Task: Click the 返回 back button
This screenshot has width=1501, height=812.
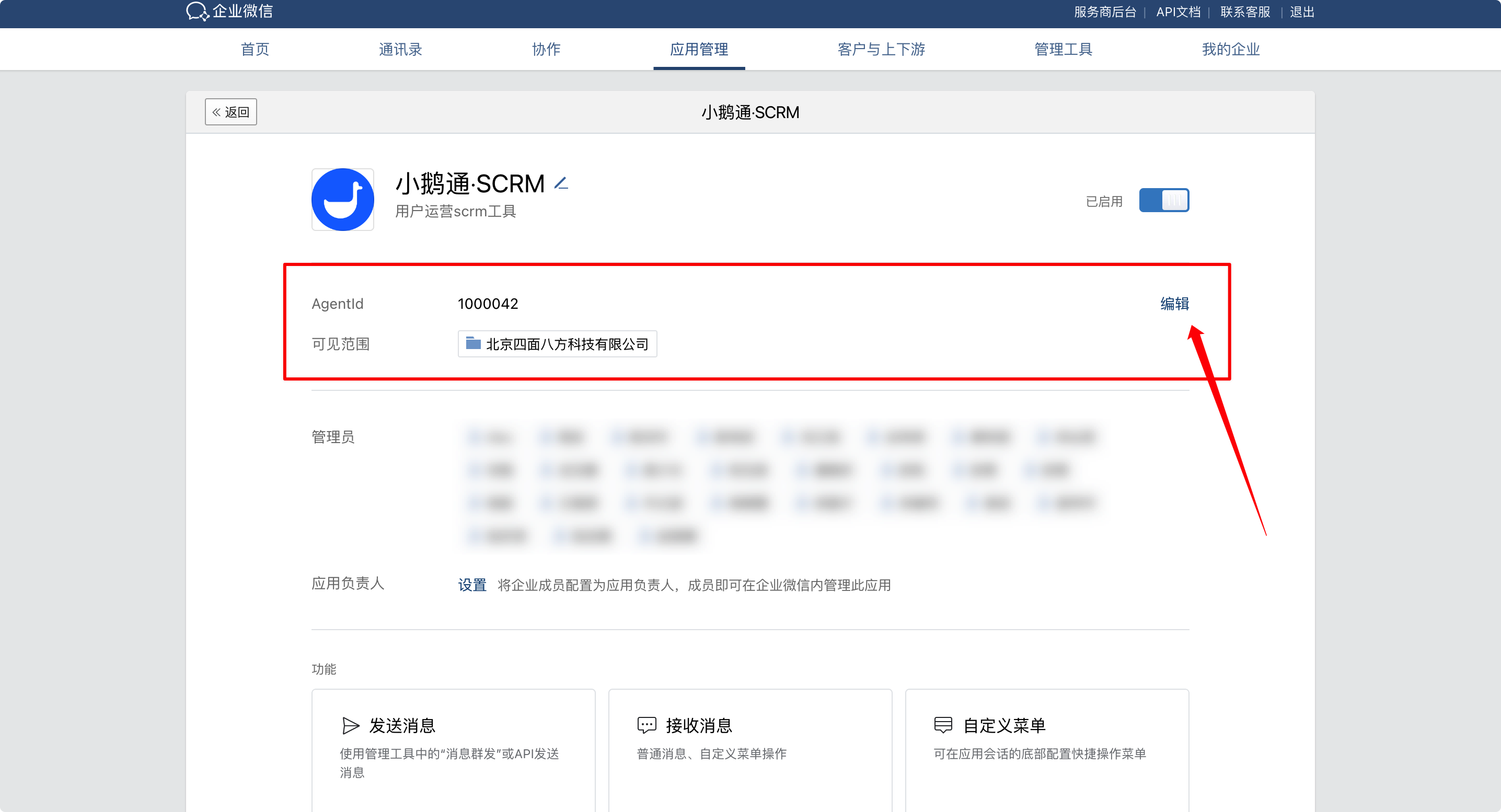Action: (x=231, y=112)
